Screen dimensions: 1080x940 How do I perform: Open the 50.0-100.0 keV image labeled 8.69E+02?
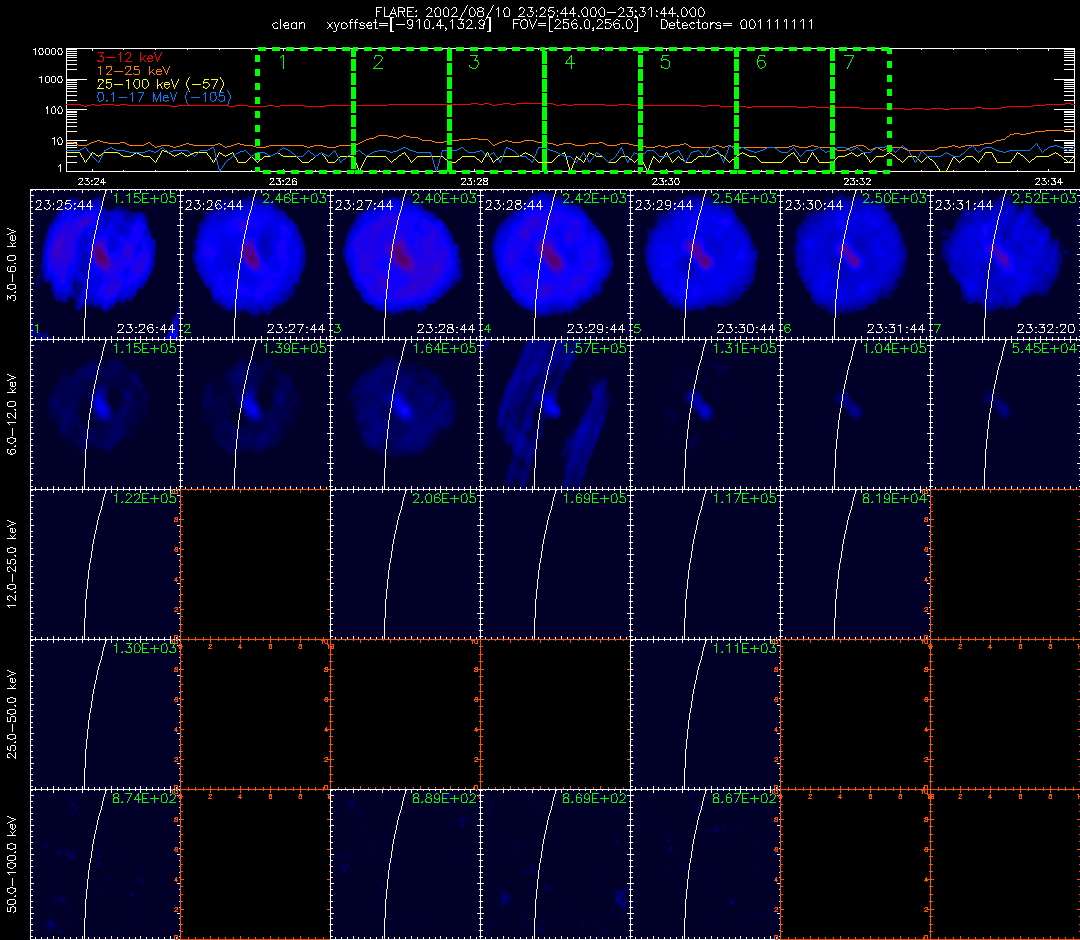556,864
